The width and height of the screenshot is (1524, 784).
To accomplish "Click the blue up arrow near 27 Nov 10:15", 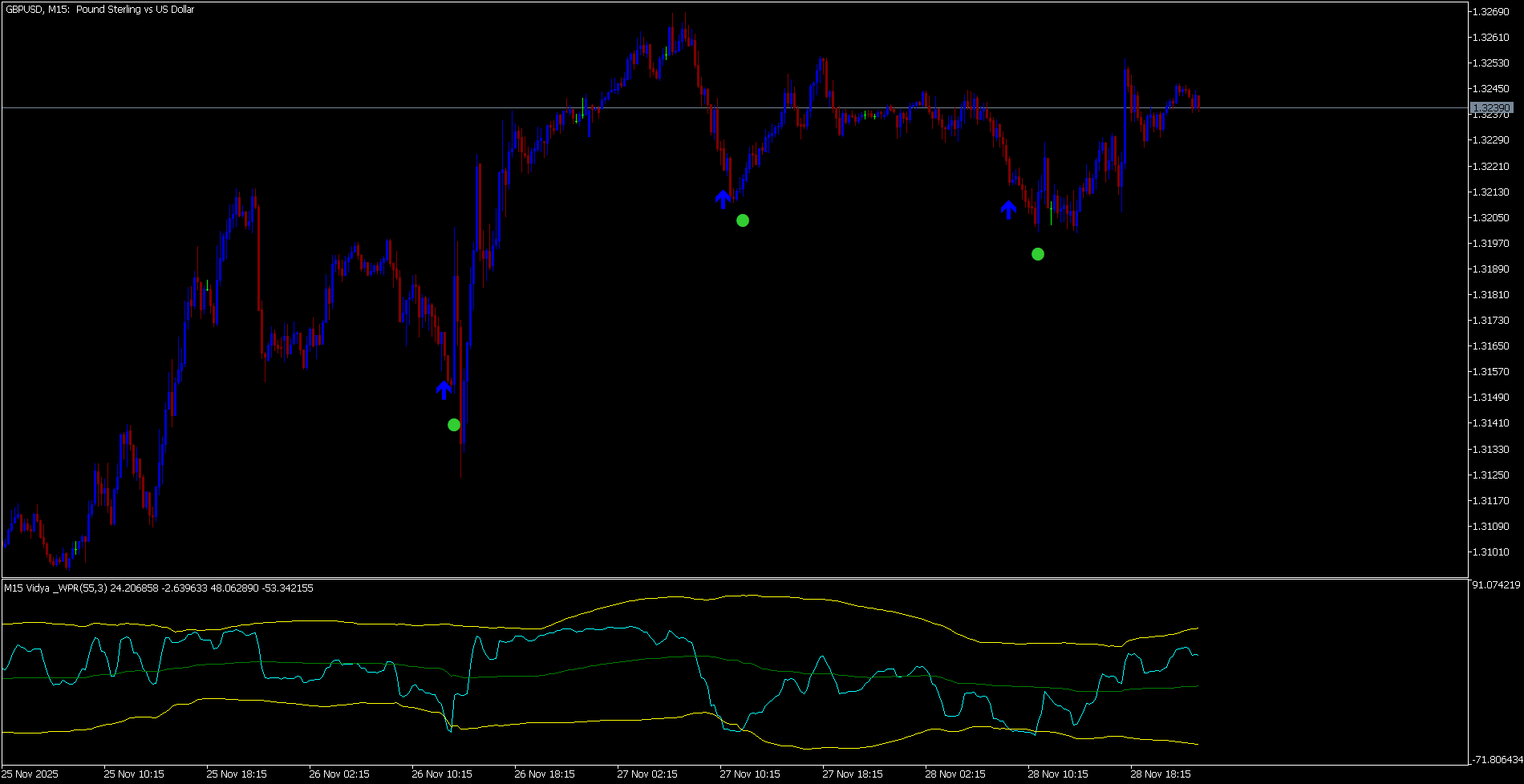I will [x=723, y=199].
